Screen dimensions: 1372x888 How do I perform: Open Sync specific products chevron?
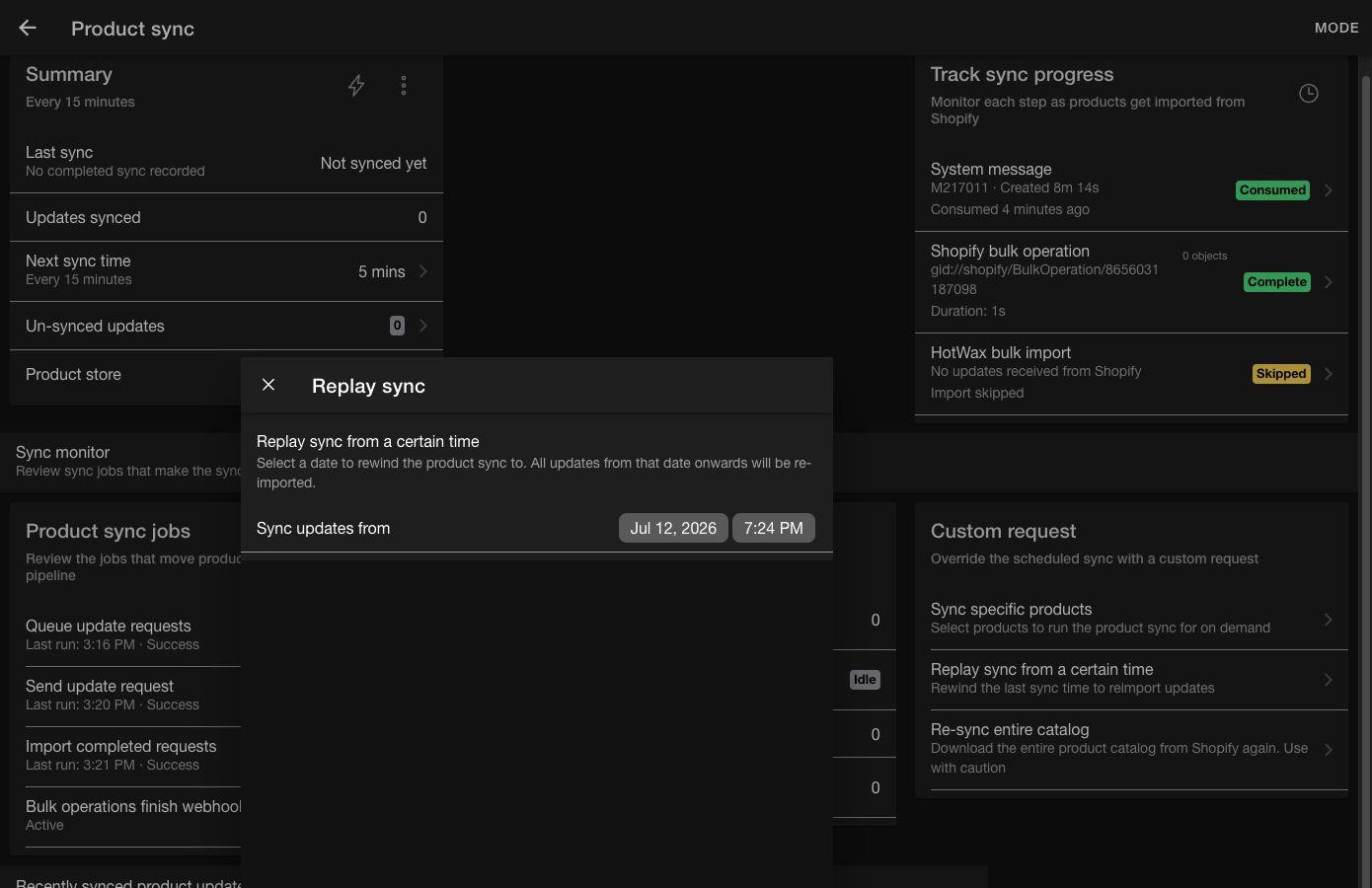point(1329,620)
